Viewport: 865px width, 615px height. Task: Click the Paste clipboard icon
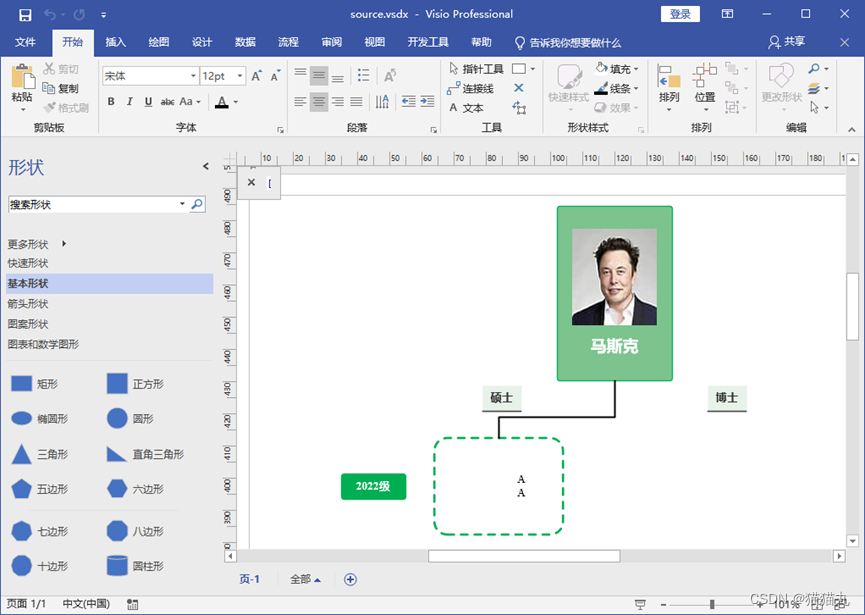click(x=23, y=77)
